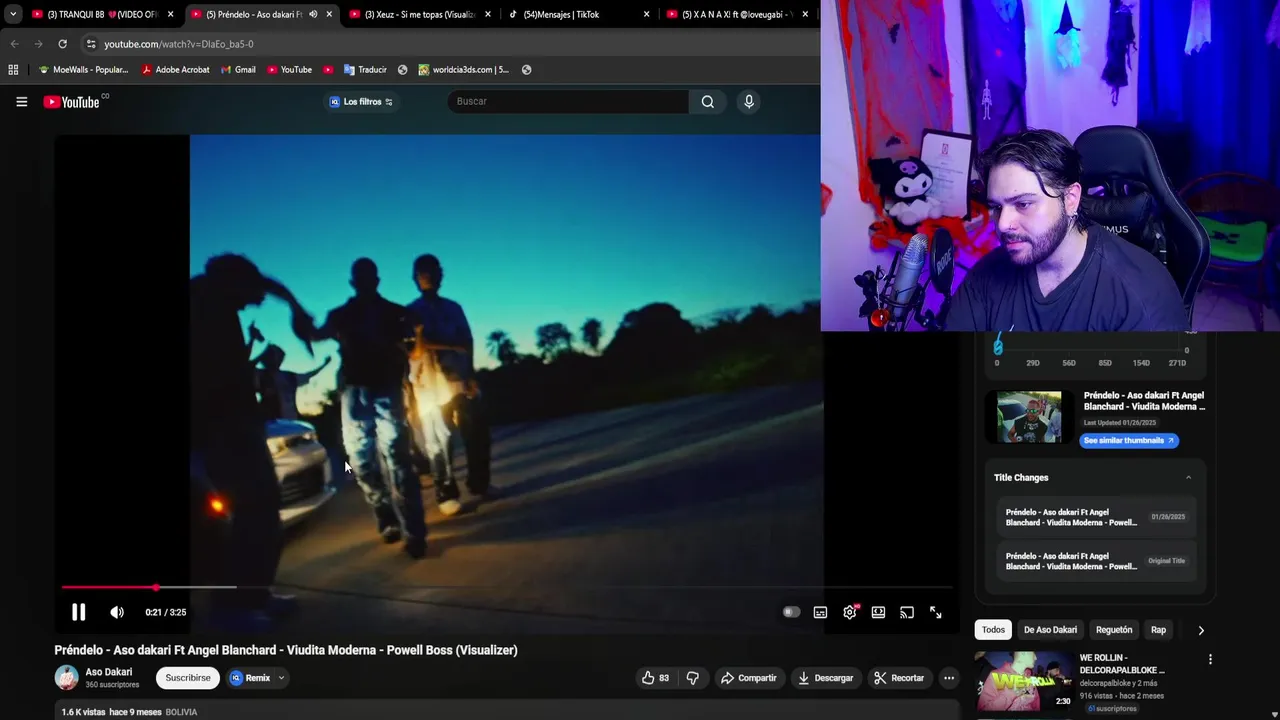Open more actions three-dot menu
The height and width of the screenshot is (720, 1280).
[x=949, y=678]
